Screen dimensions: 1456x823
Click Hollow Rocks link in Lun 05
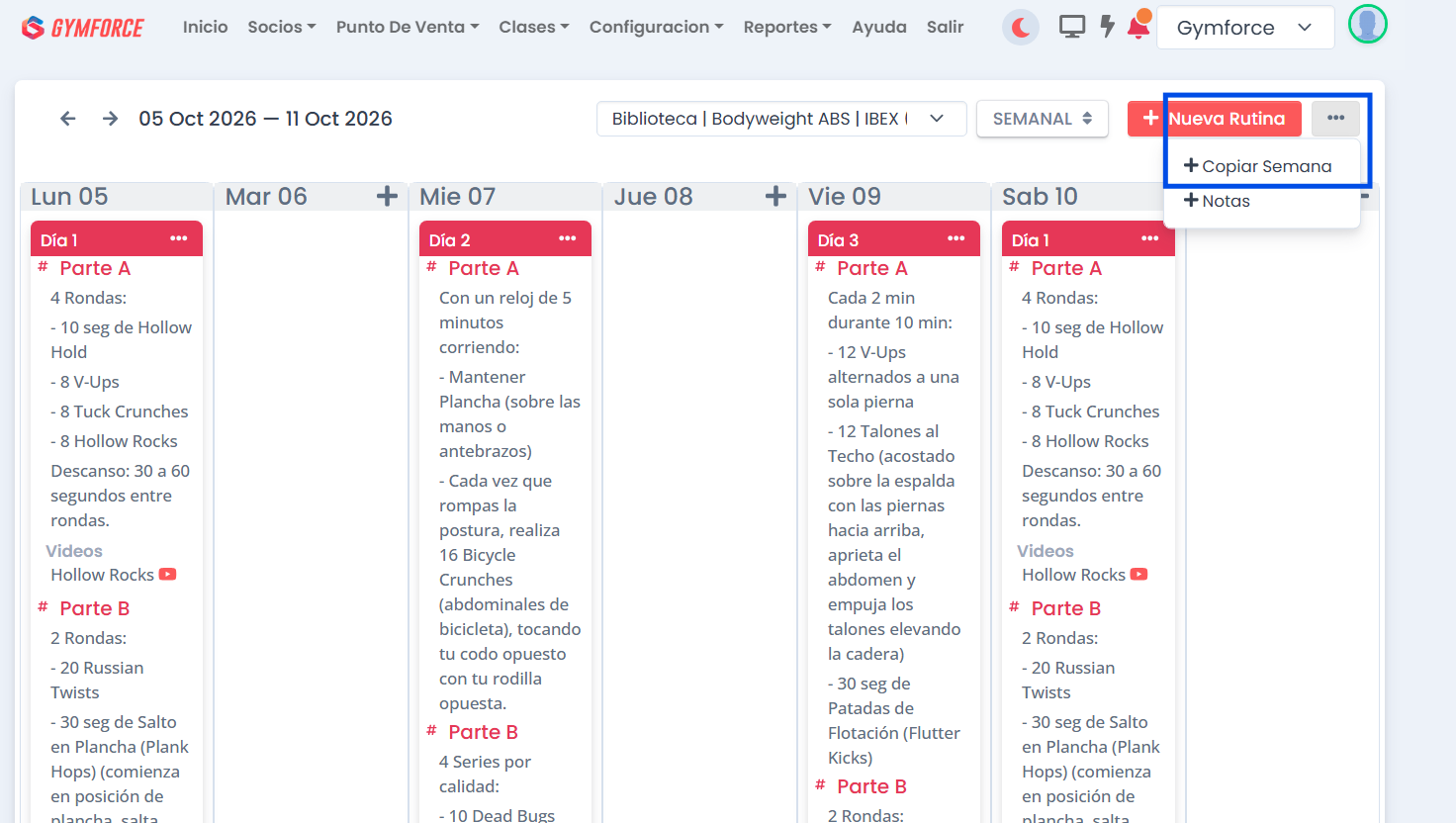(103, 575)
